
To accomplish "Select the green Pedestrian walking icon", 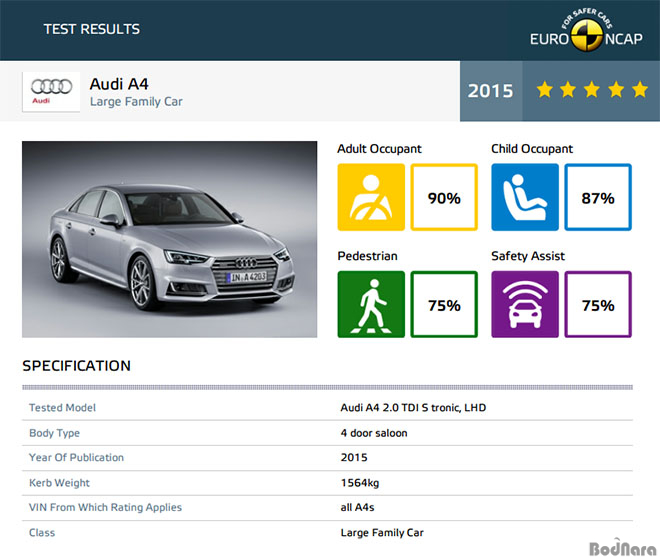I will 371,304.
